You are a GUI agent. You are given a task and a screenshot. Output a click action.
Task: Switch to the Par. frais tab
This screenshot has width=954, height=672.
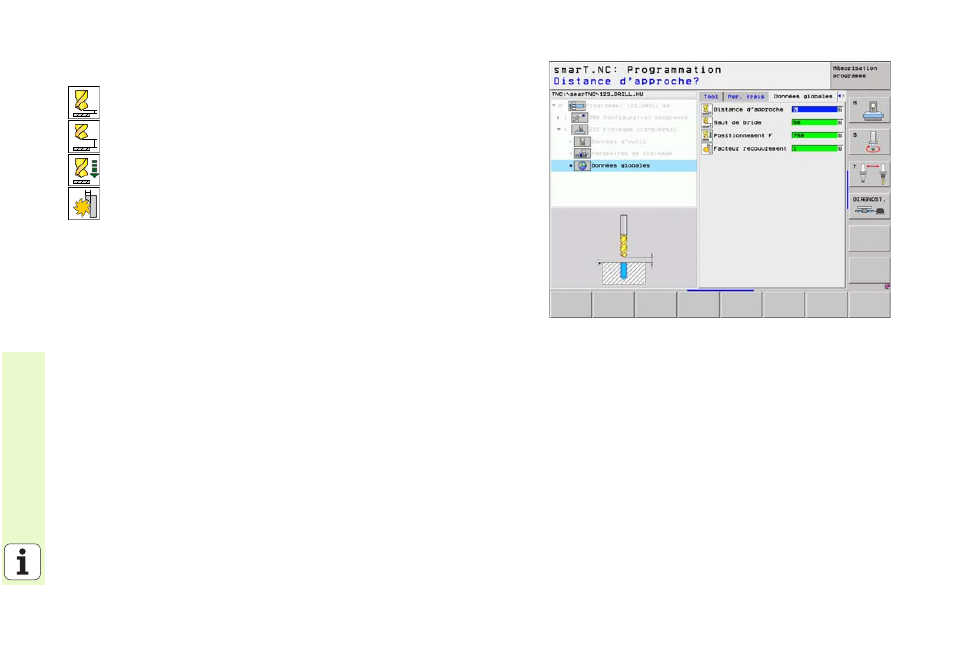pos(746,97)
